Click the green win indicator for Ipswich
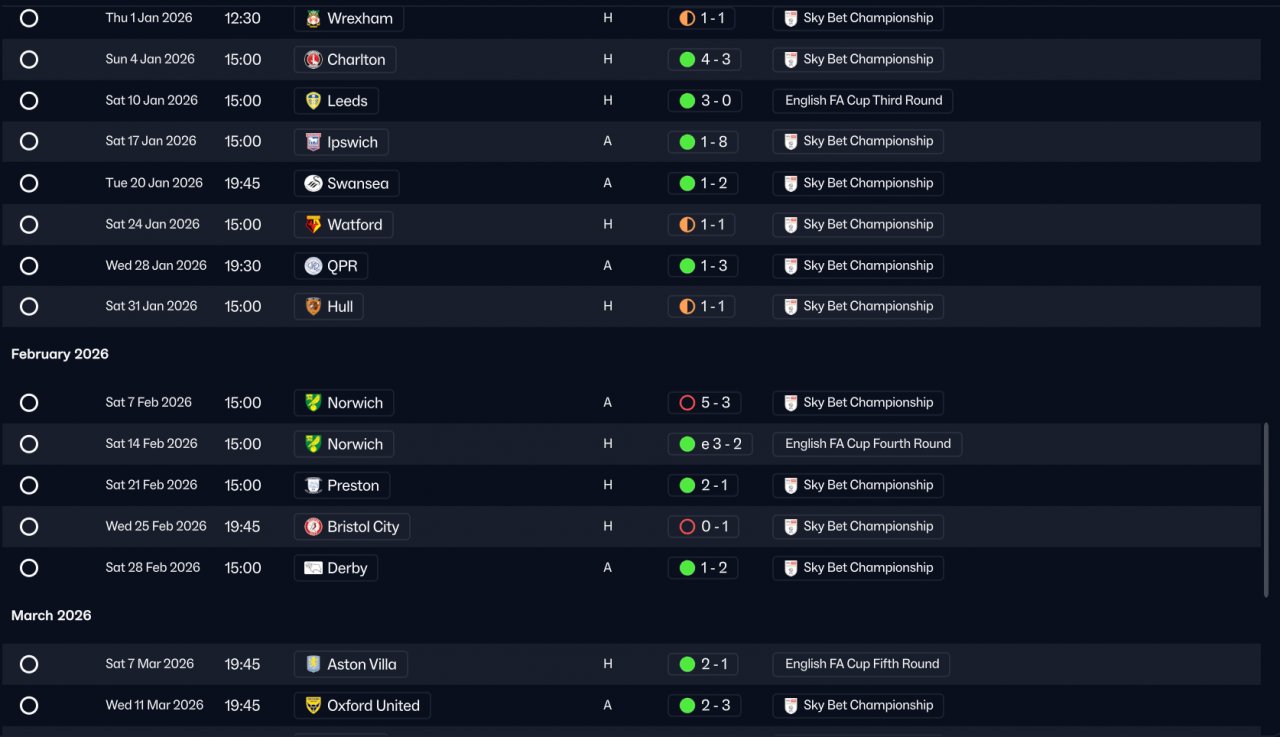 687,142
